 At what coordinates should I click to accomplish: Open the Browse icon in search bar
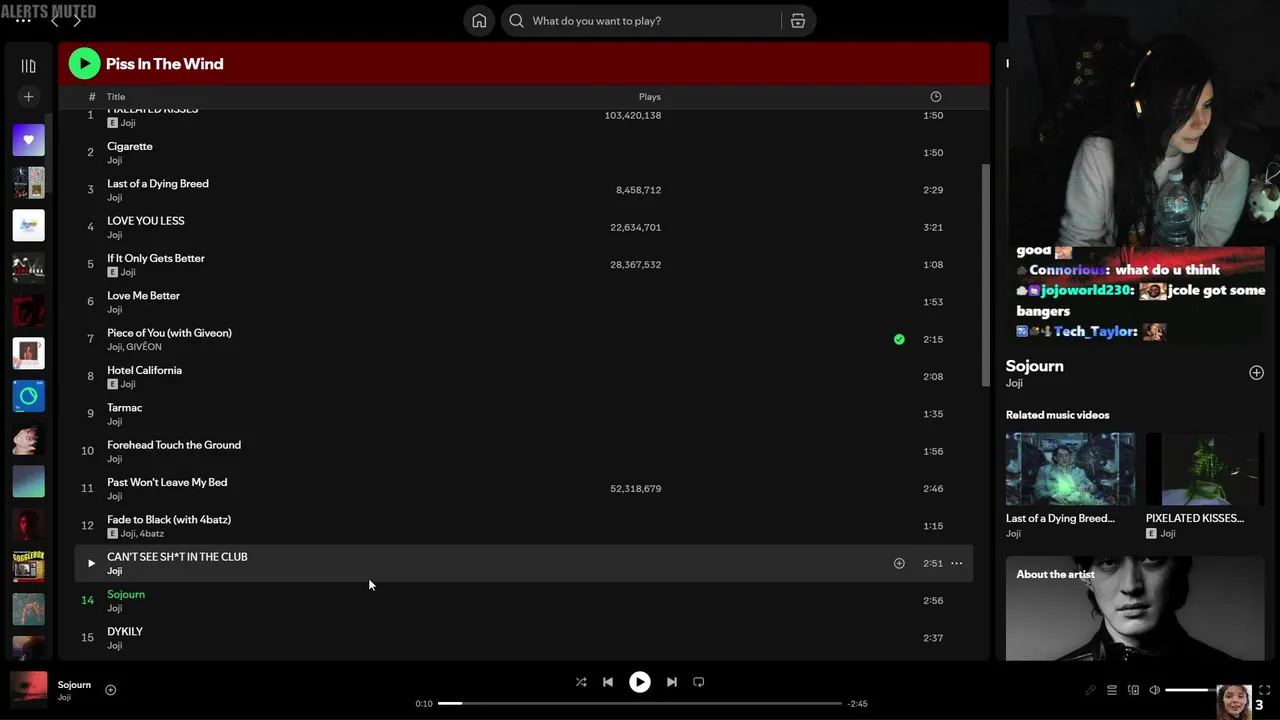[x=798, y=21]
